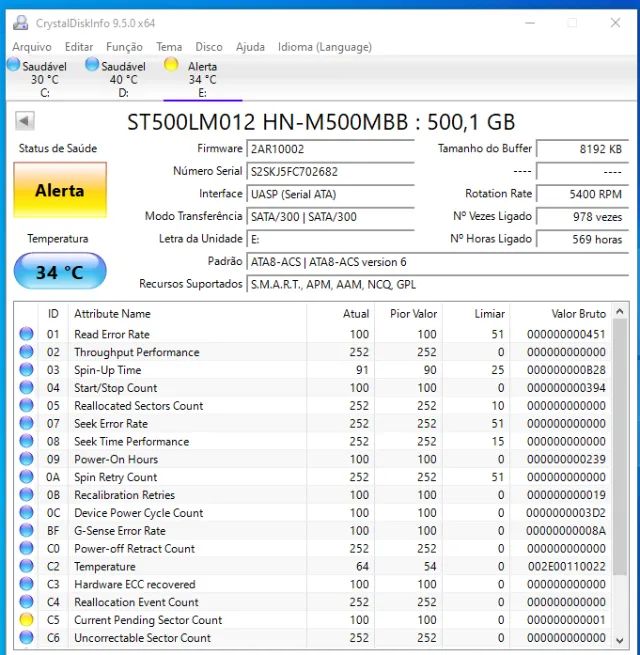Click the Firmware field 2AR10002
This screenshot has height=655, width=640.
330,149
